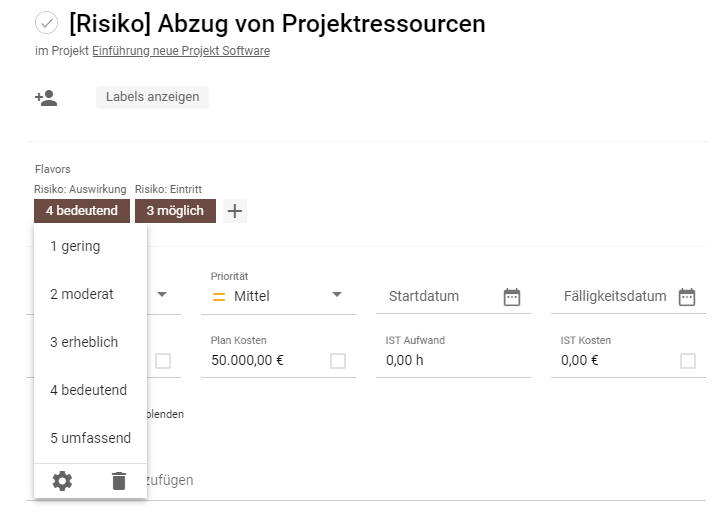
Task: Toggle the checkbox left of Plan Kosten
Action: tap(163, 361)
